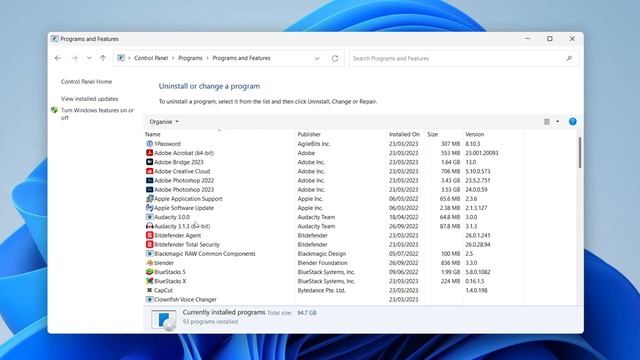Select the Apple Software Update name text
The height and width of the screenshot is (360, 640).
pyautogui.click(x=184, y=208)
